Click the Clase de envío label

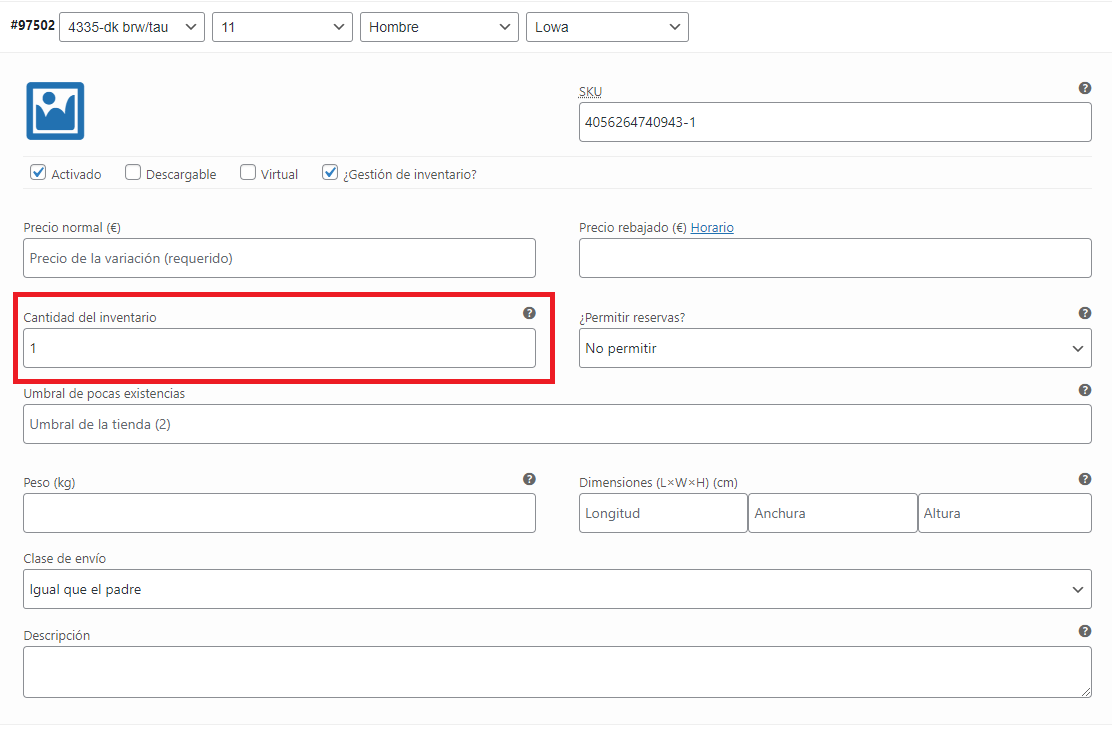[65, 559]
